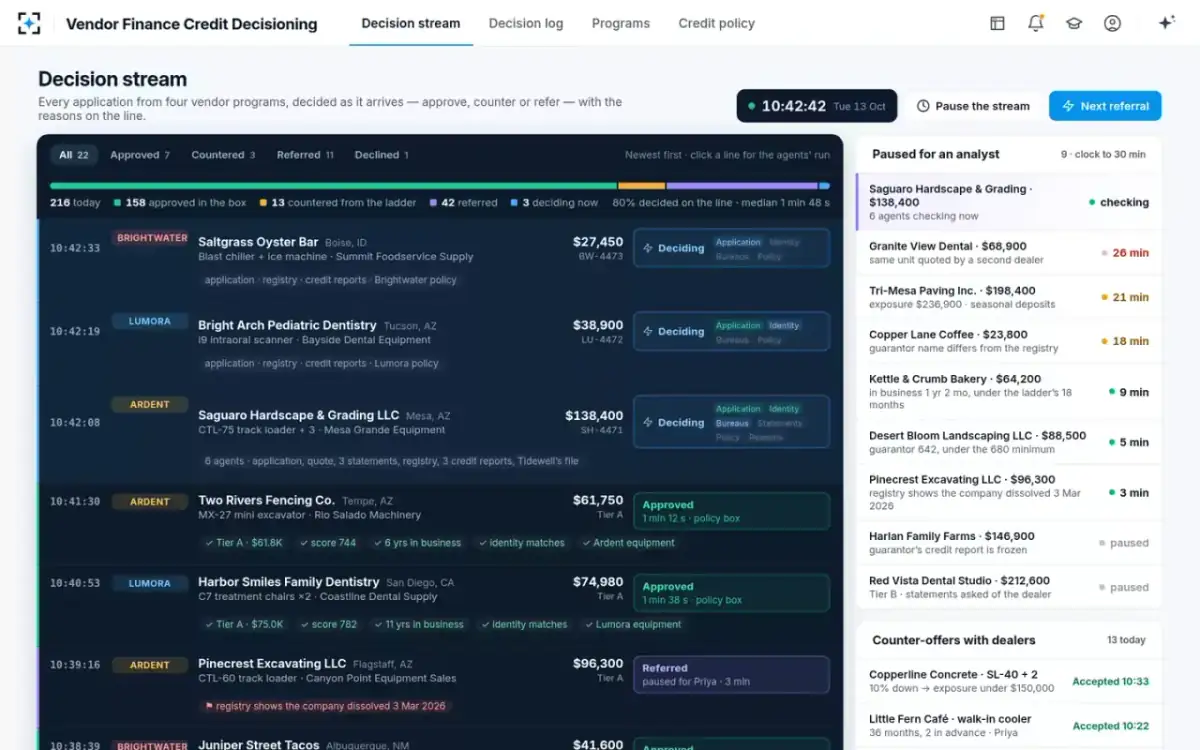This screenshot has width=1200, height=750.
Task: Open the Two Rivers Fencing Co. line
Action: point(440,524)
